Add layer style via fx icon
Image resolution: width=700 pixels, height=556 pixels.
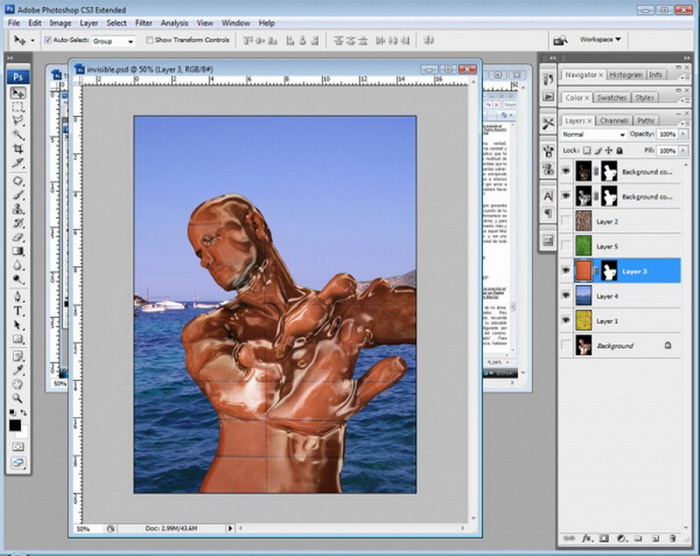587,538
